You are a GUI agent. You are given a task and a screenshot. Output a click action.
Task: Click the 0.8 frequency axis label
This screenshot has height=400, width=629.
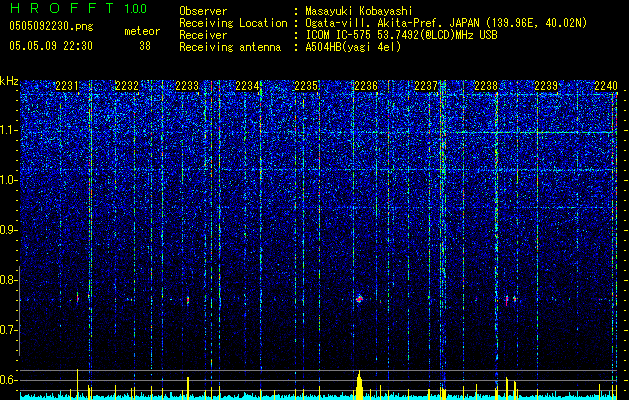[9, 280]
